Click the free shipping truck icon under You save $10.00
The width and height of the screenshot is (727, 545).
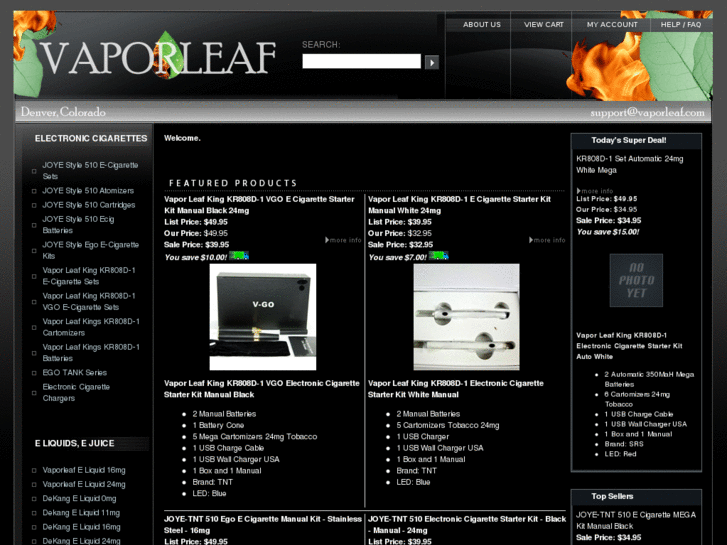coord(239,256)
